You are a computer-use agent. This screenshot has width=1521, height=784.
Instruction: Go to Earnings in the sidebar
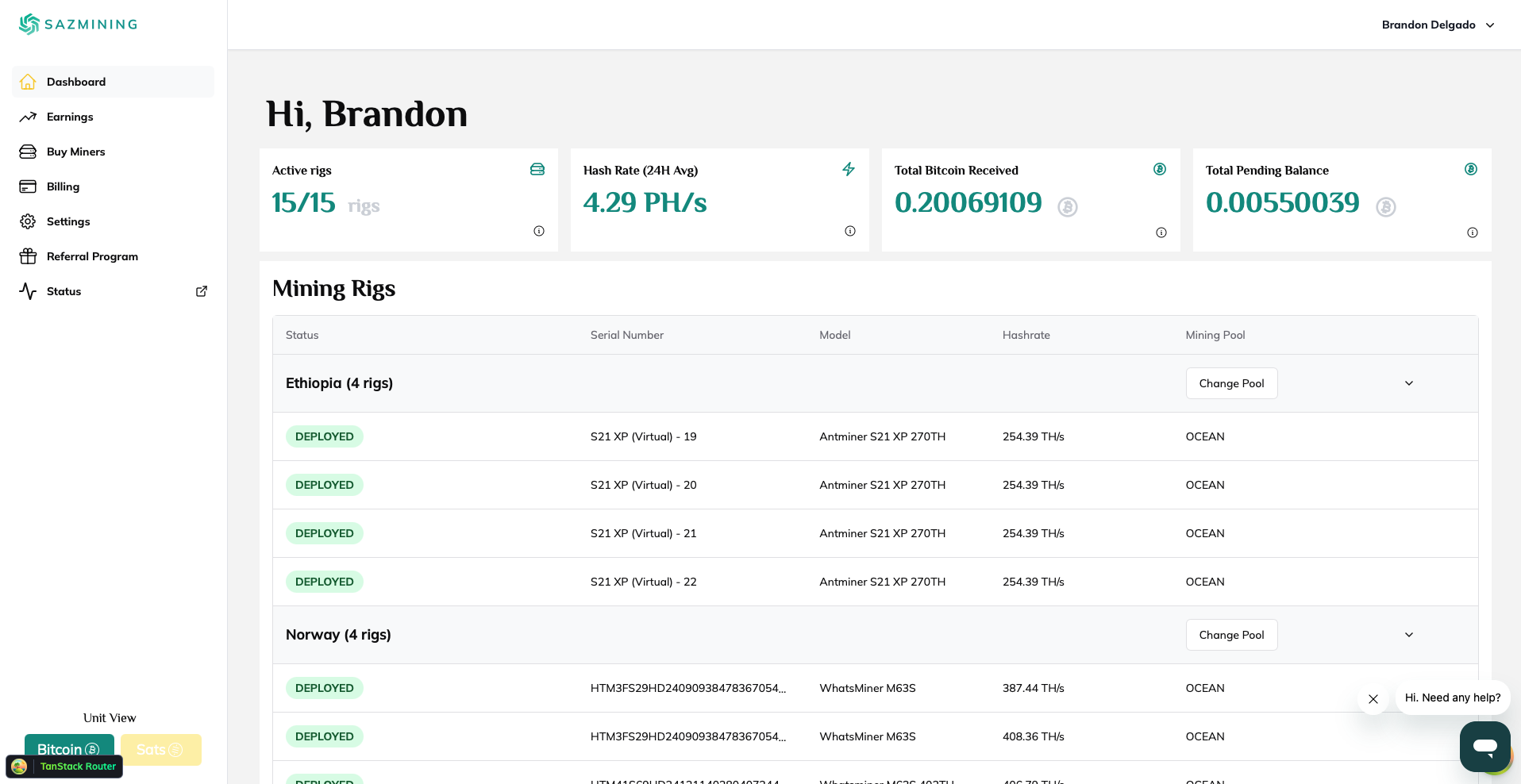[x=70, y=117]
